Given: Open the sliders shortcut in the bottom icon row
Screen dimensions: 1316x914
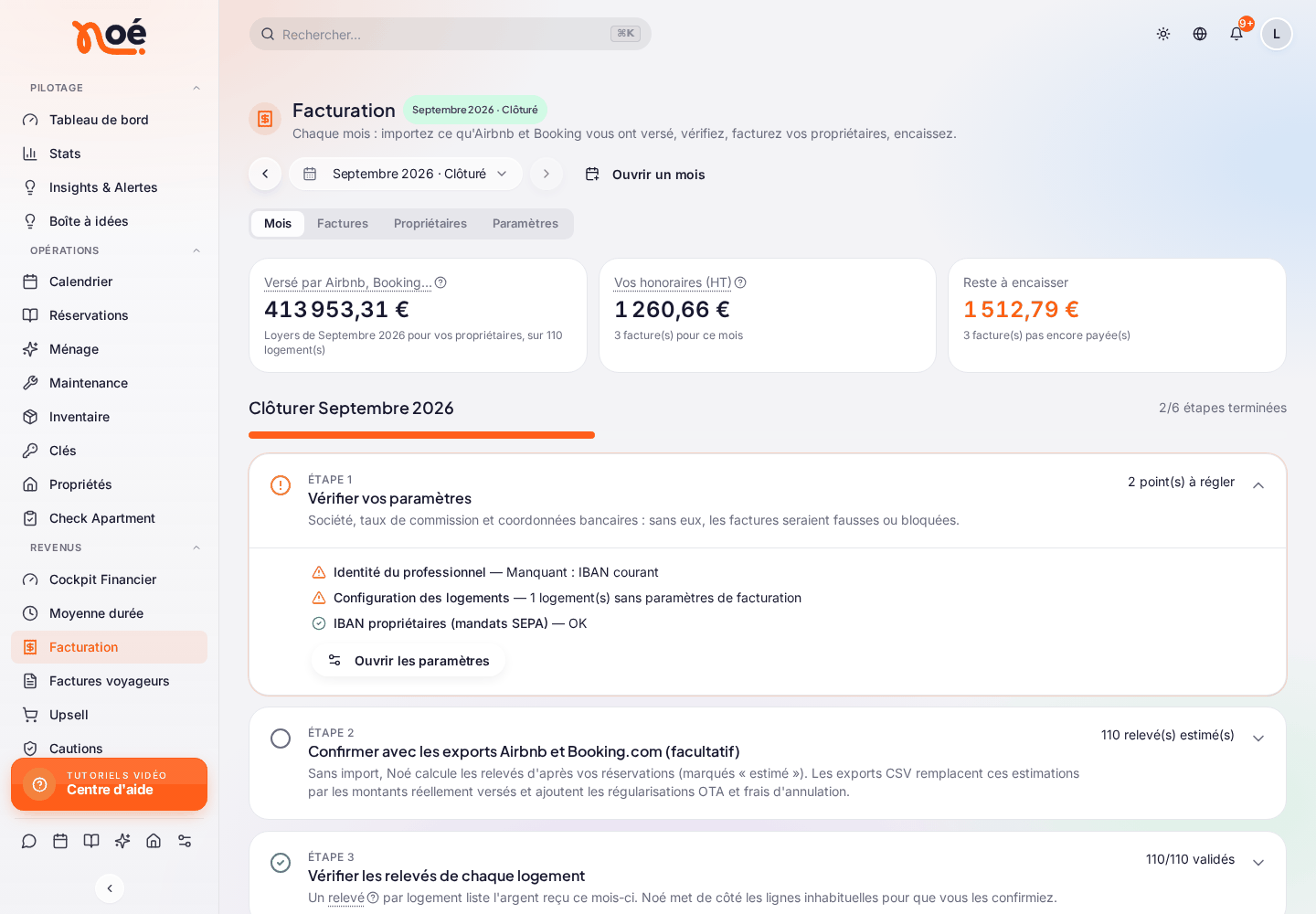Looking at the screenshot, I should (185, 841).
